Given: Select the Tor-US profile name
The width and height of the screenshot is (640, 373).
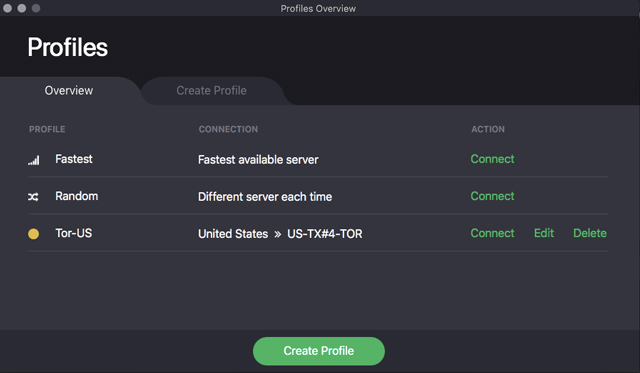Looking at the screenshot, I should pyautogui.click(x=74, y=233).
